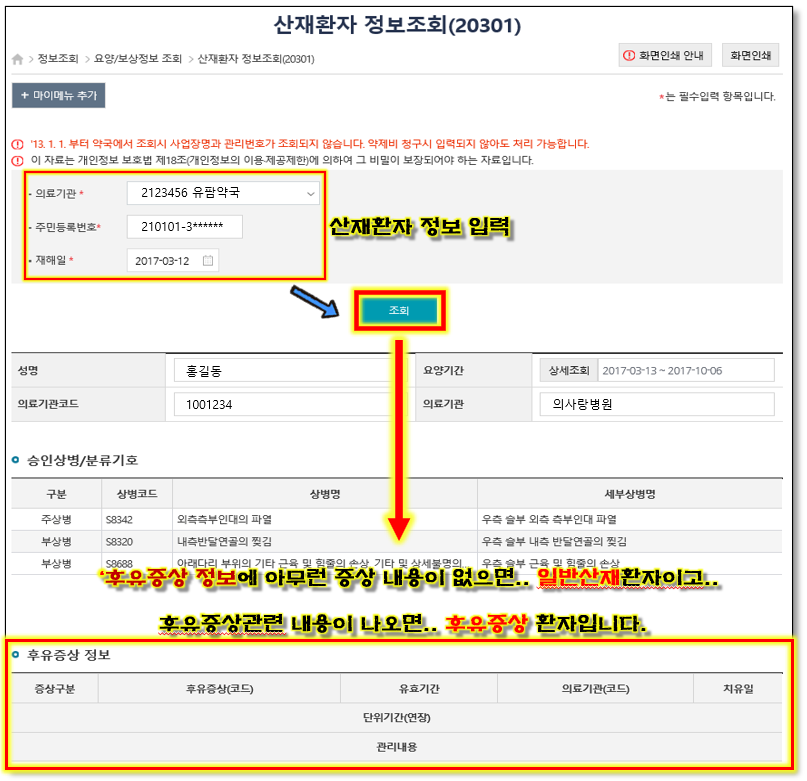Click the home icon in the breadcrumb

pos(17,59)
